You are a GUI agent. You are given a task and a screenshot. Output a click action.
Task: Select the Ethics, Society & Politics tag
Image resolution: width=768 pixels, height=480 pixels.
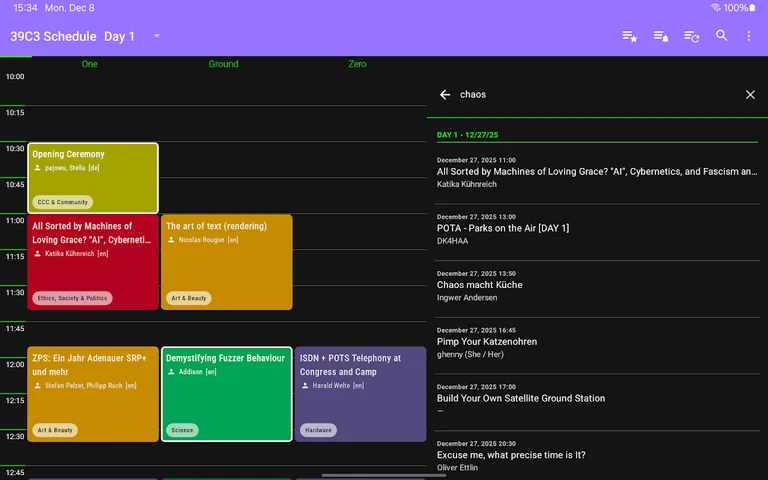pos(72,298)
